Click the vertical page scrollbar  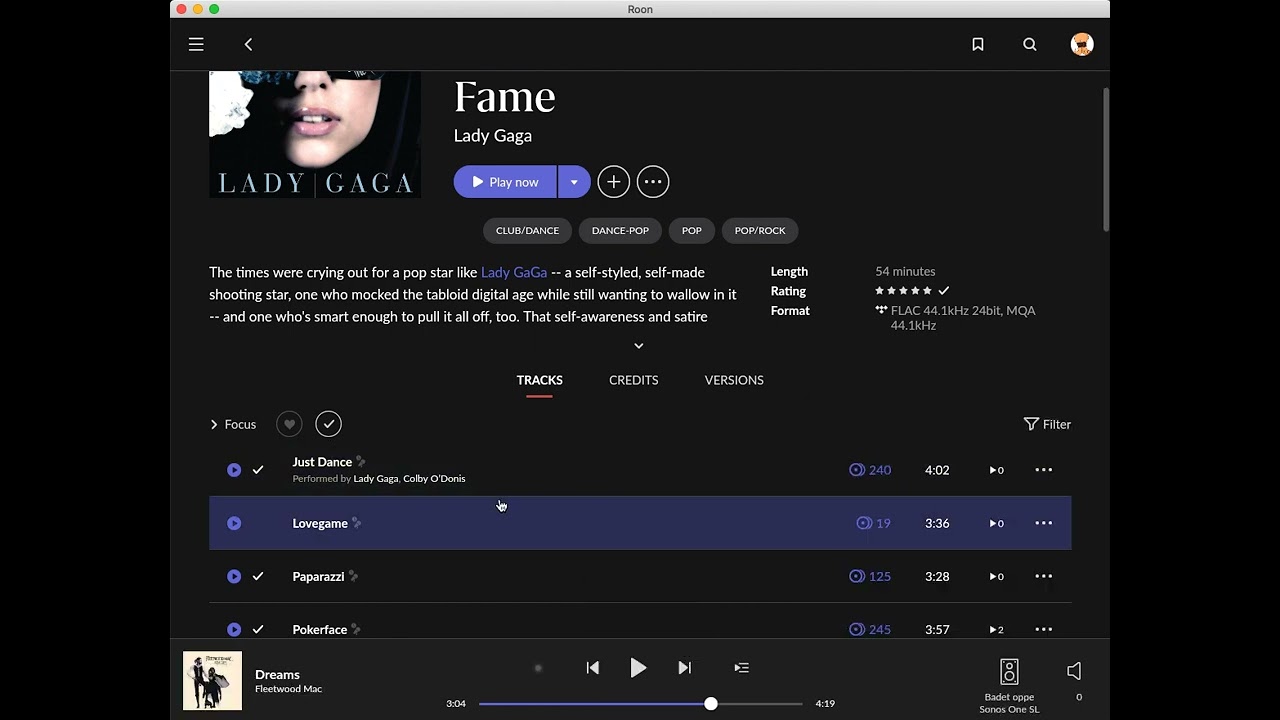(1106, 160)
